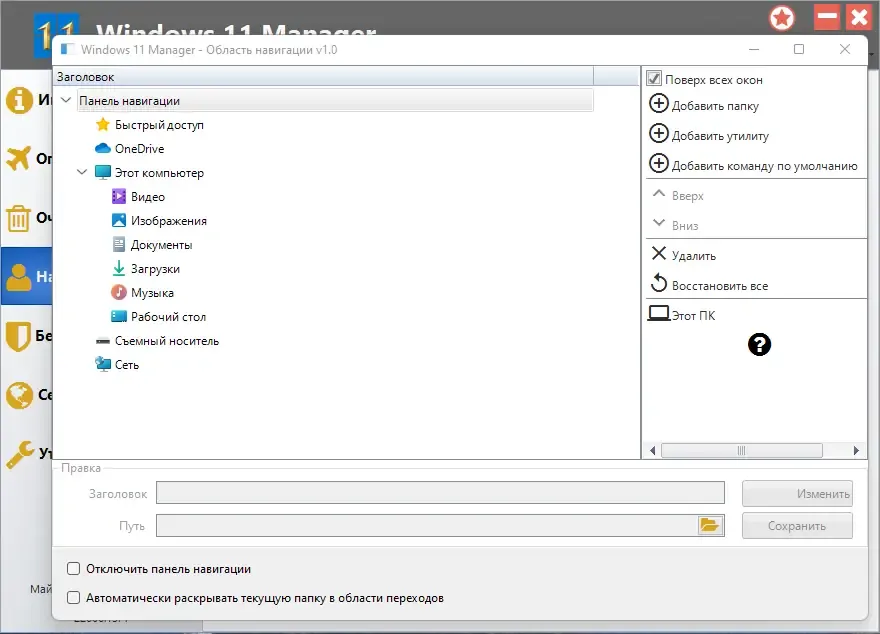This screenshot has width=880, height=634.
Task: Click the Заголовок text input field
Action: pos(440,493)
